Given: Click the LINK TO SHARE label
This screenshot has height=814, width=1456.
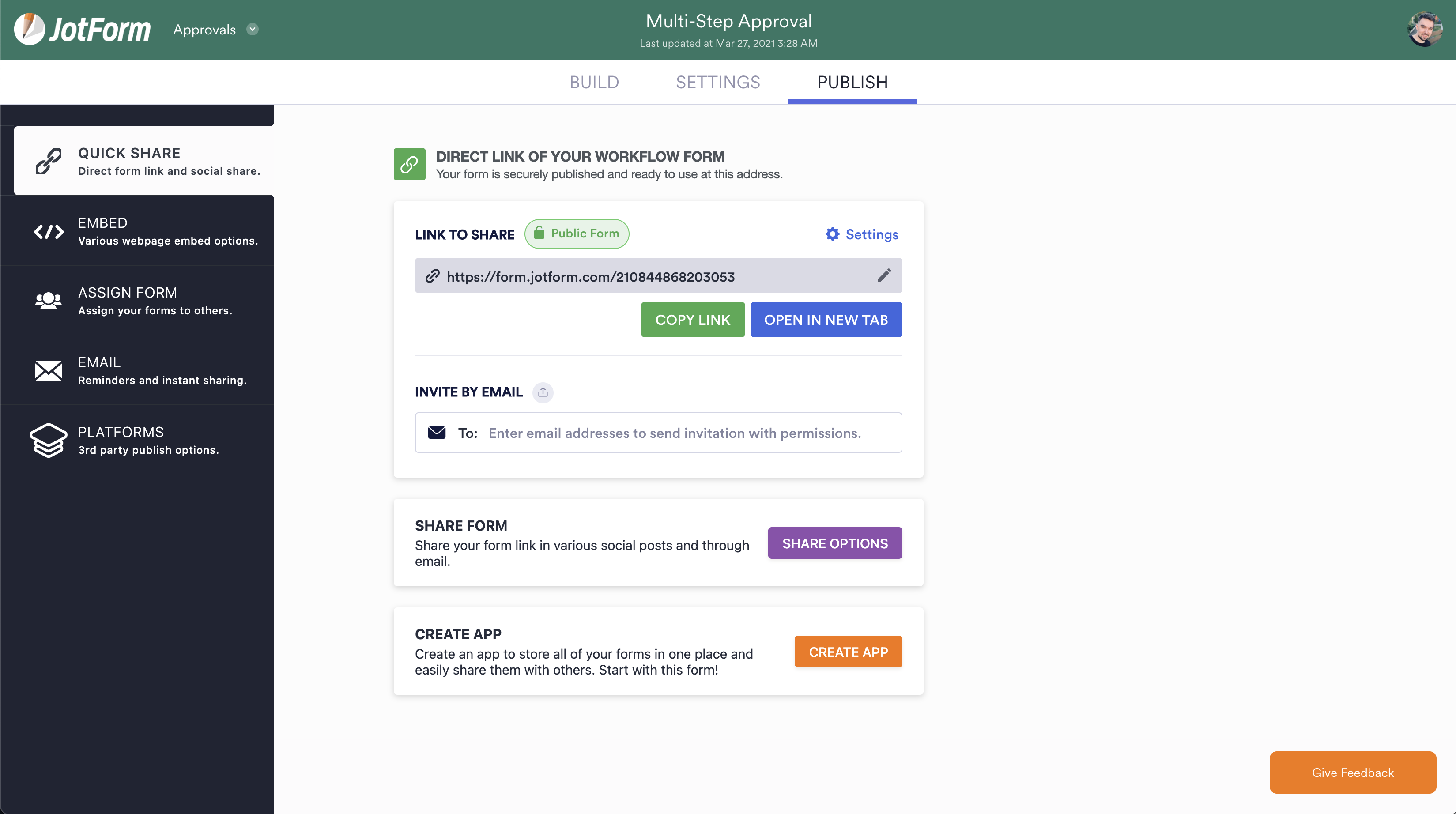Looking at the screenshot, I should coord(464,234).
